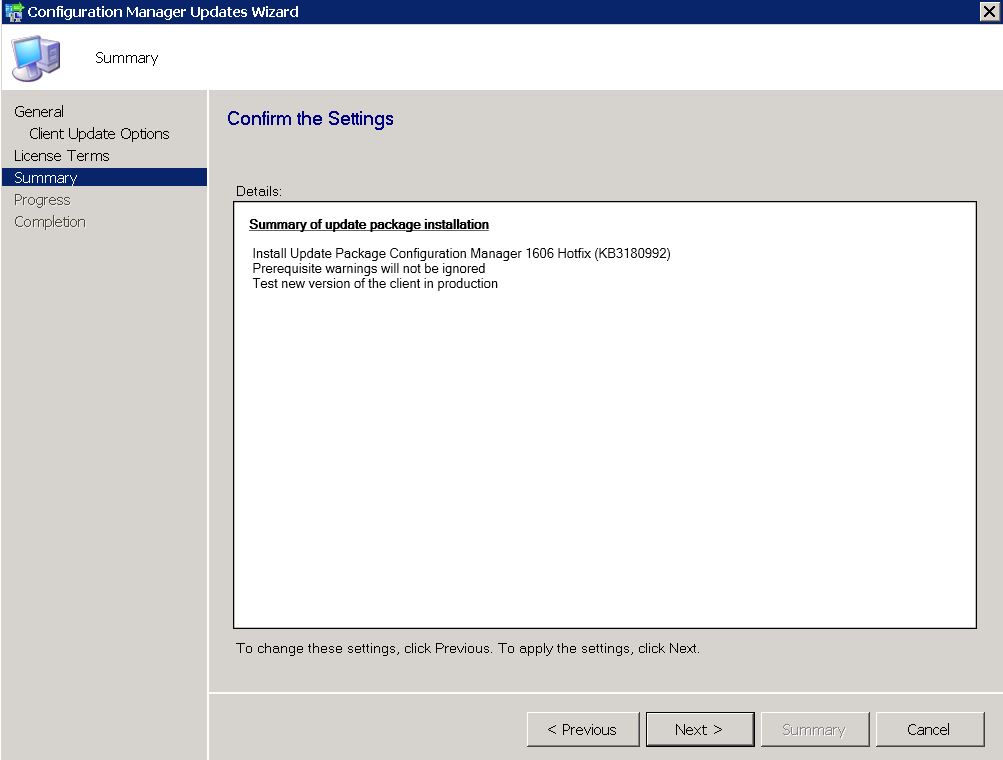Click the computer icon beside Summary header

[x=36, y=58]
